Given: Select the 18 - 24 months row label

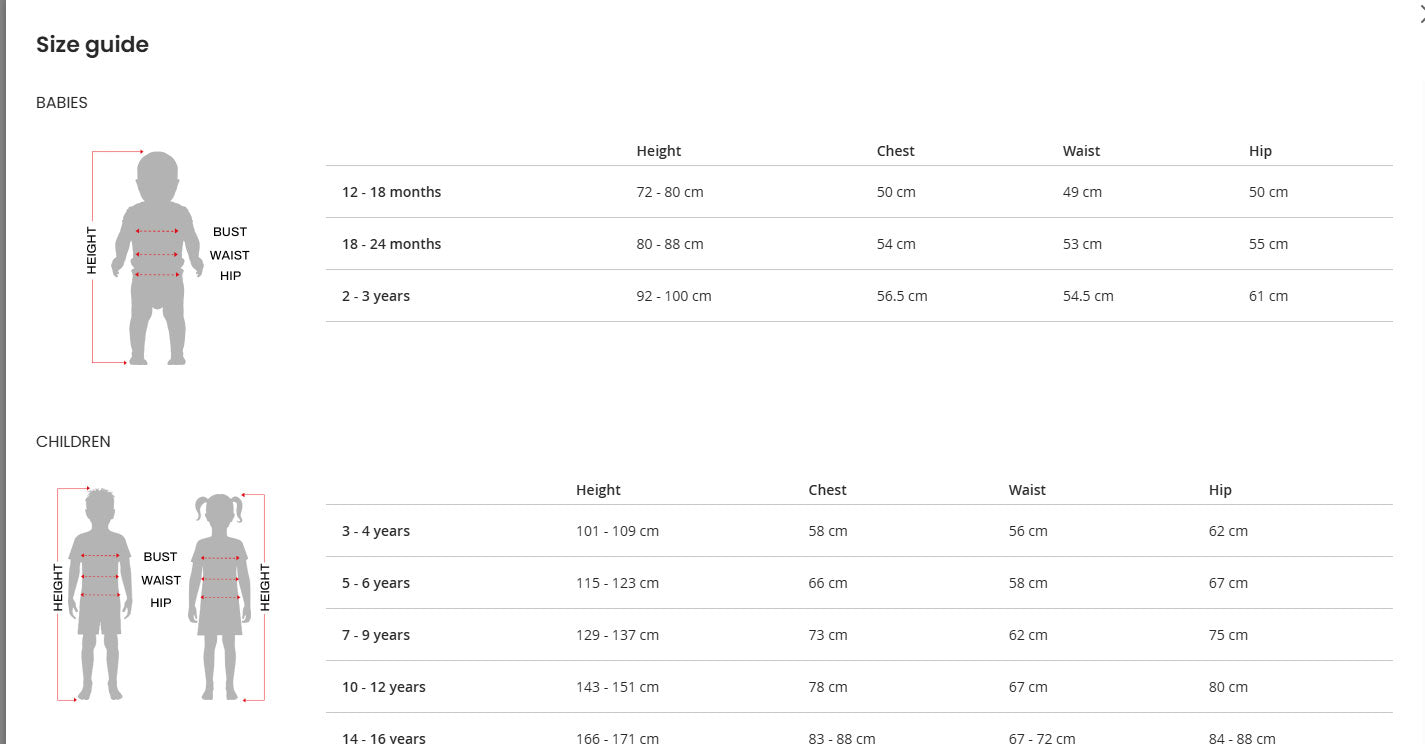Looking at the screenshot, I should 391,244.
